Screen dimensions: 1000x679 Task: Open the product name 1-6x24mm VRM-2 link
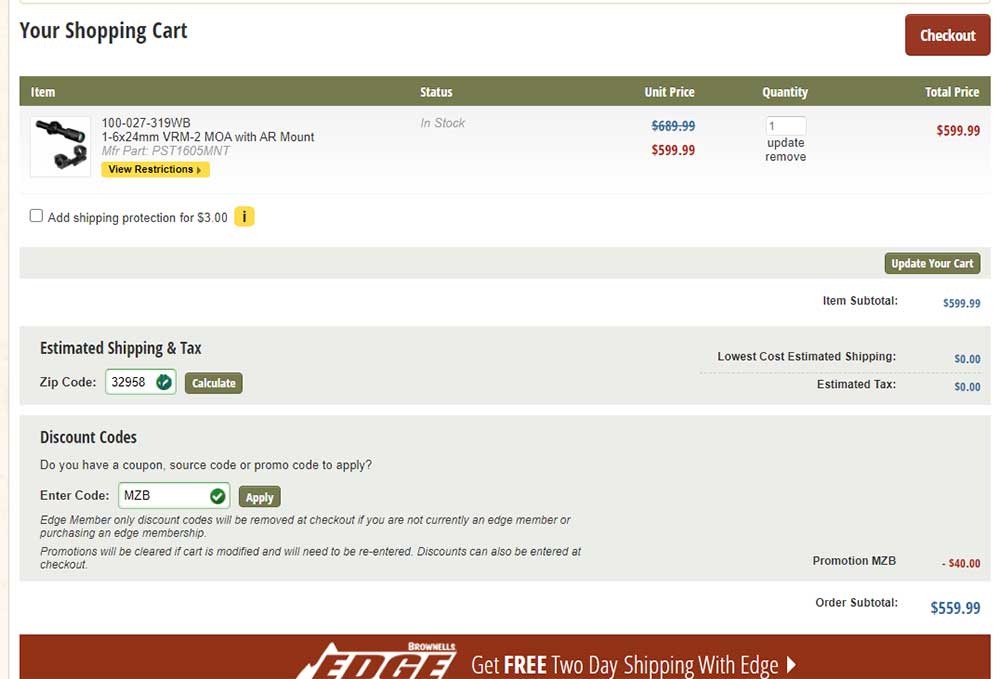pos(208,137)
